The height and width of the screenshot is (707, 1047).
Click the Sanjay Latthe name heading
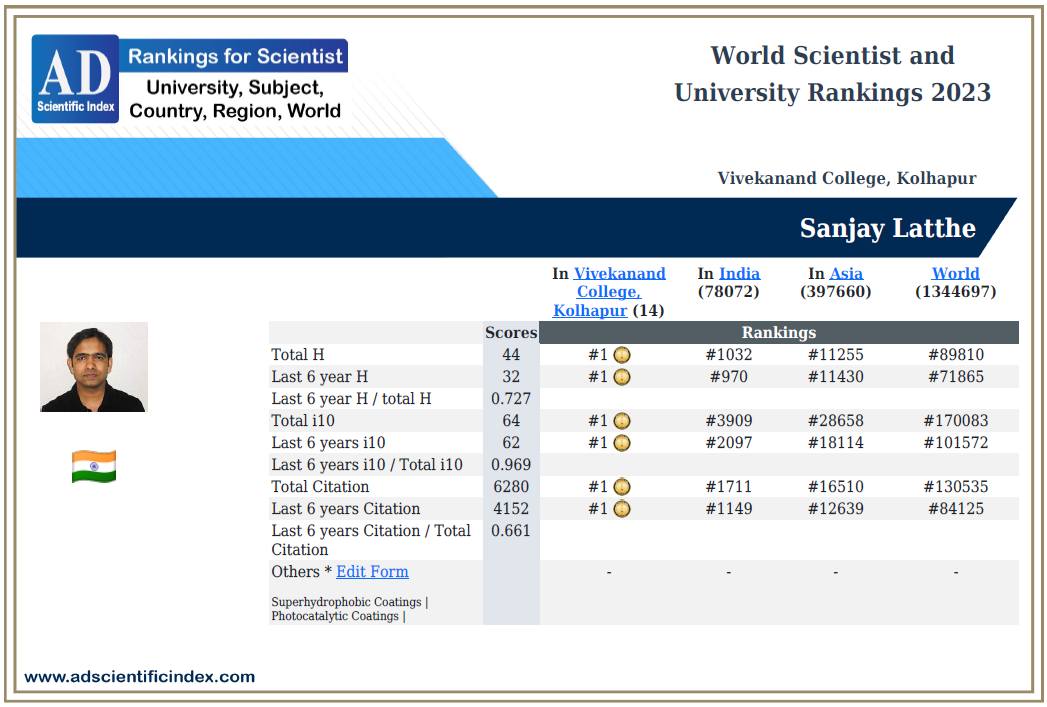click(887, 228)
